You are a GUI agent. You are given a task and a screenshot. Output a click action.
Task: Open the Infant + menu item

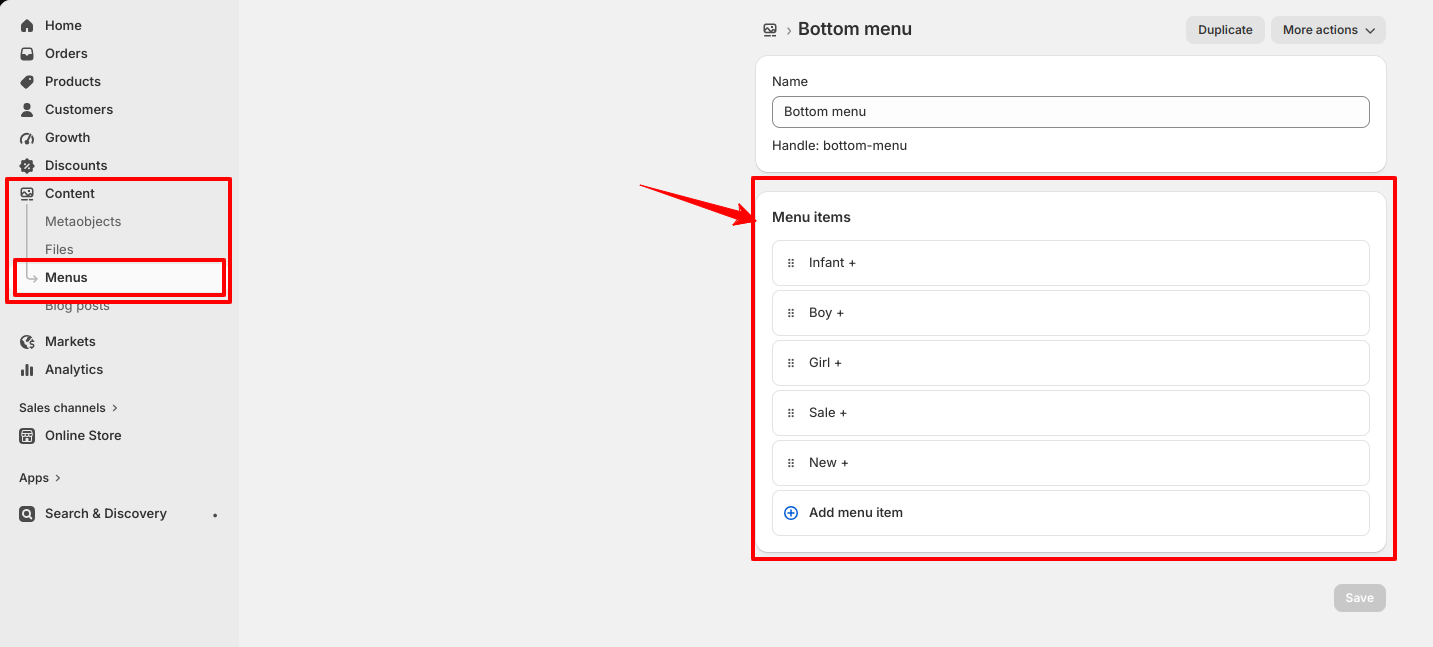click(x=1070, y=263)
